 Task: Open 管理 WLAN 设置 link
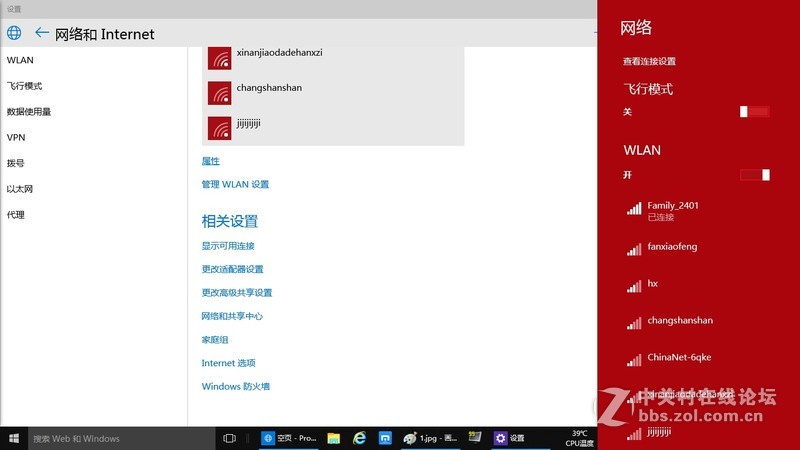click(x=235, y=184)
